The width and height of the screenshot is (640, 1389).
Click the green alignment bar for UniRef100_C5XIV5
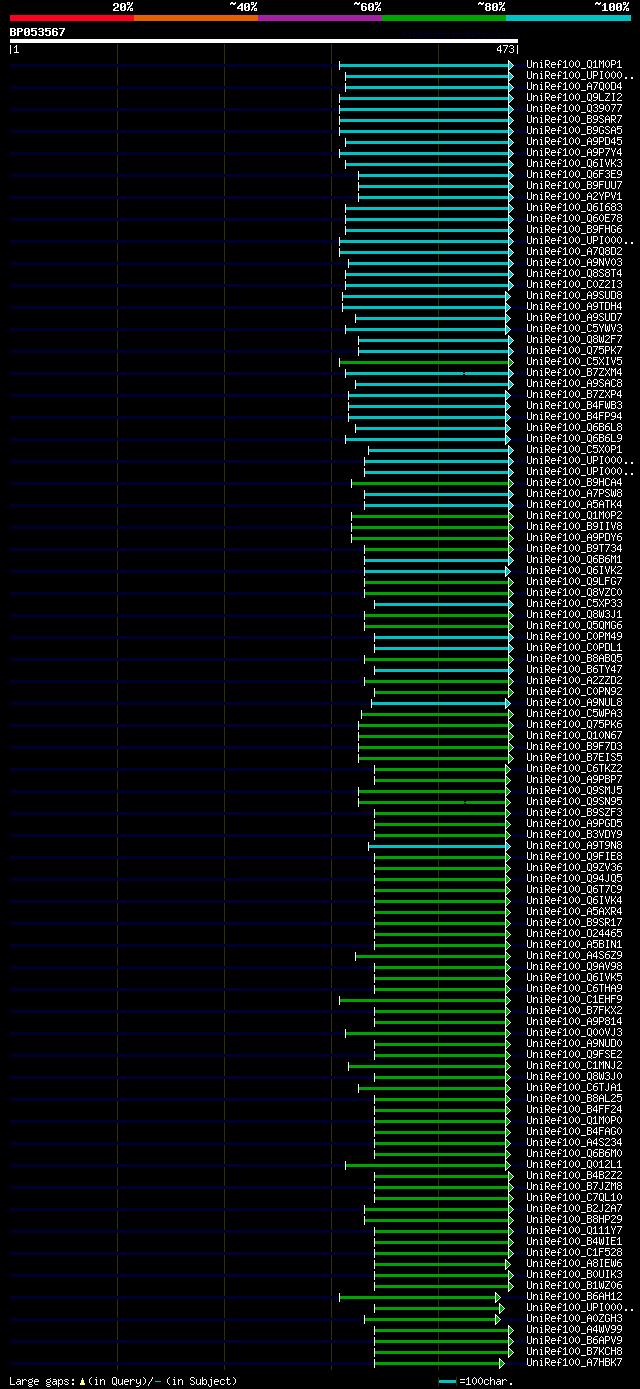pos(426,362)
